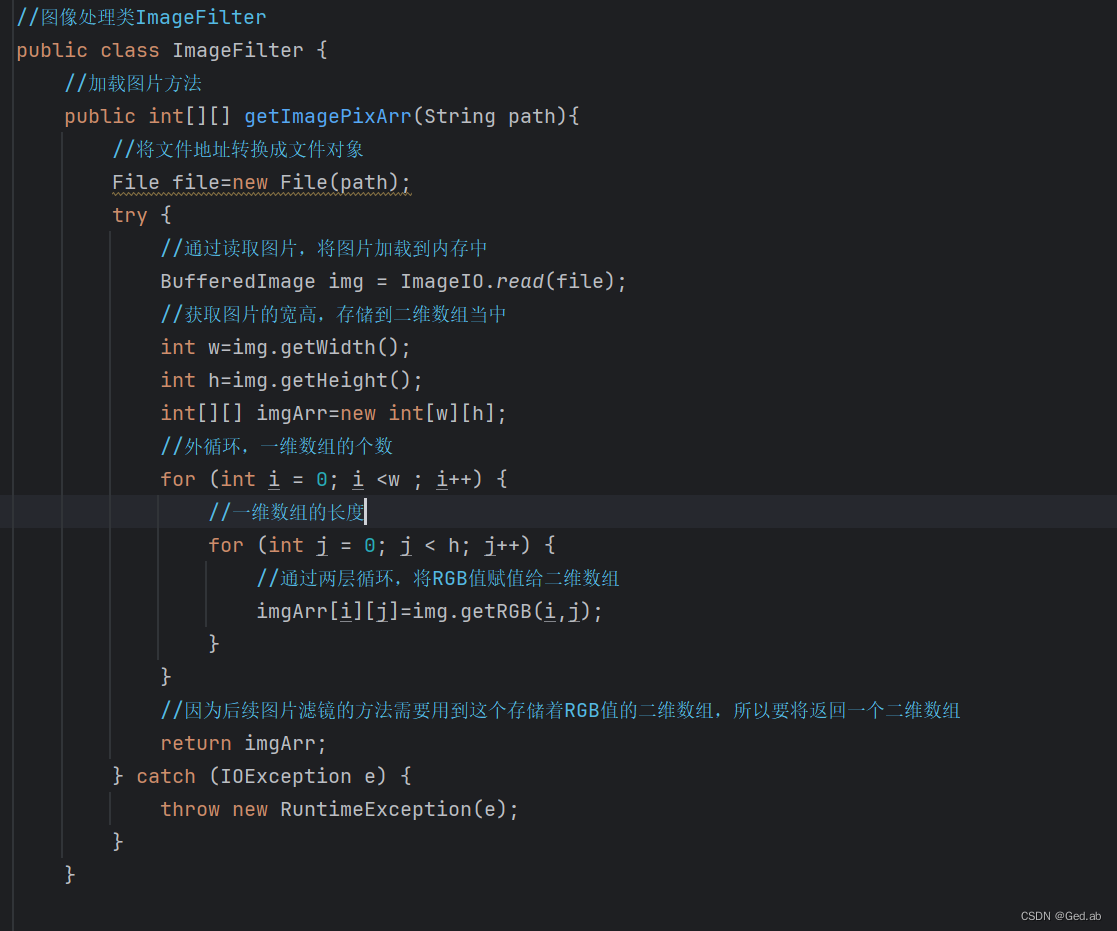Click the comment //通过读取图片，将图片加载到内存中
The height and width of the screenshot is (931, 1117).
pos(324,249)
